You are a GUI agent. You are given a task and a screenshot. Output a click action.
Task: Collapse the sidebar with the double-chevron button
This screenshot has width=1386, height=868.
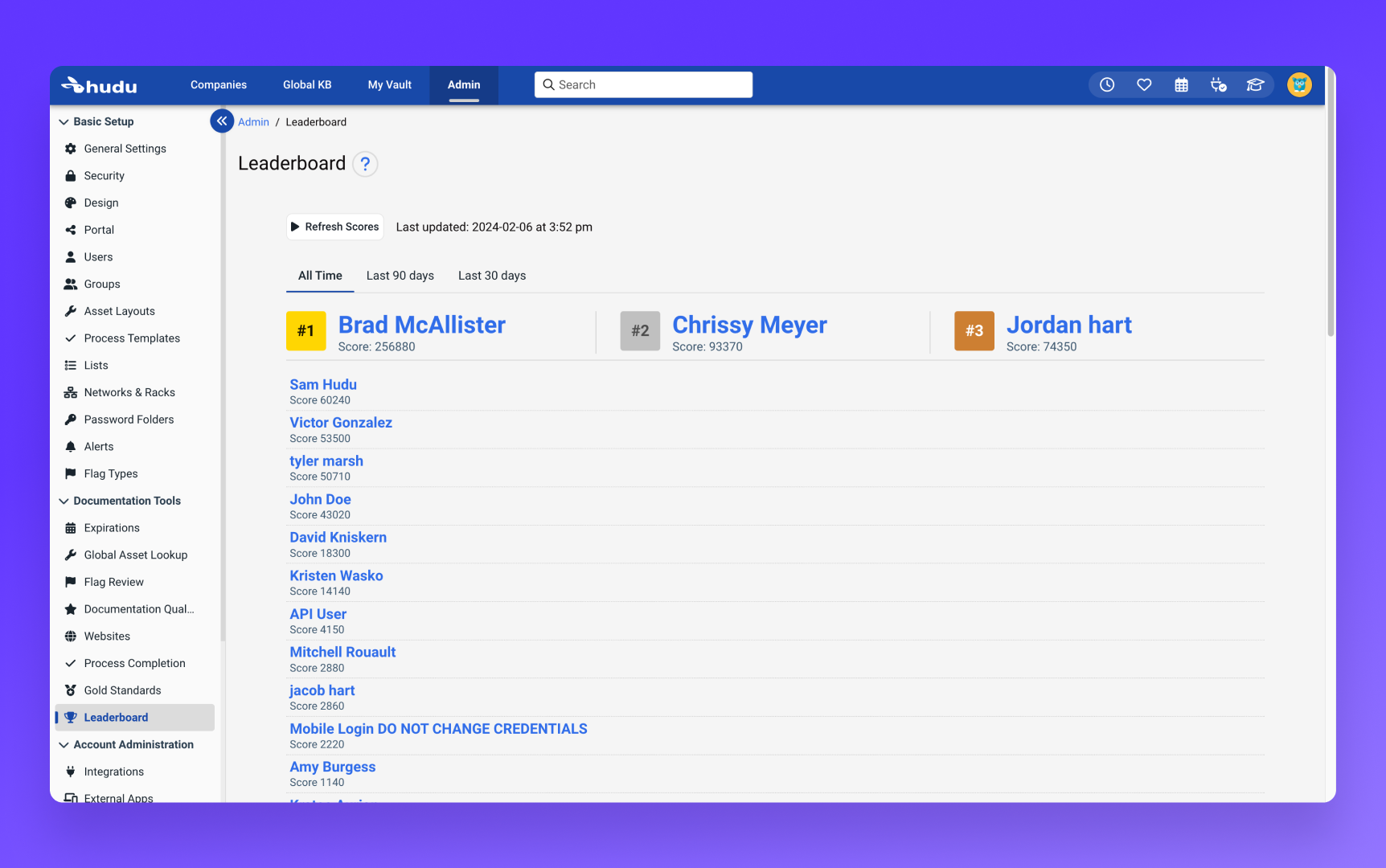(x=221, y=121)
